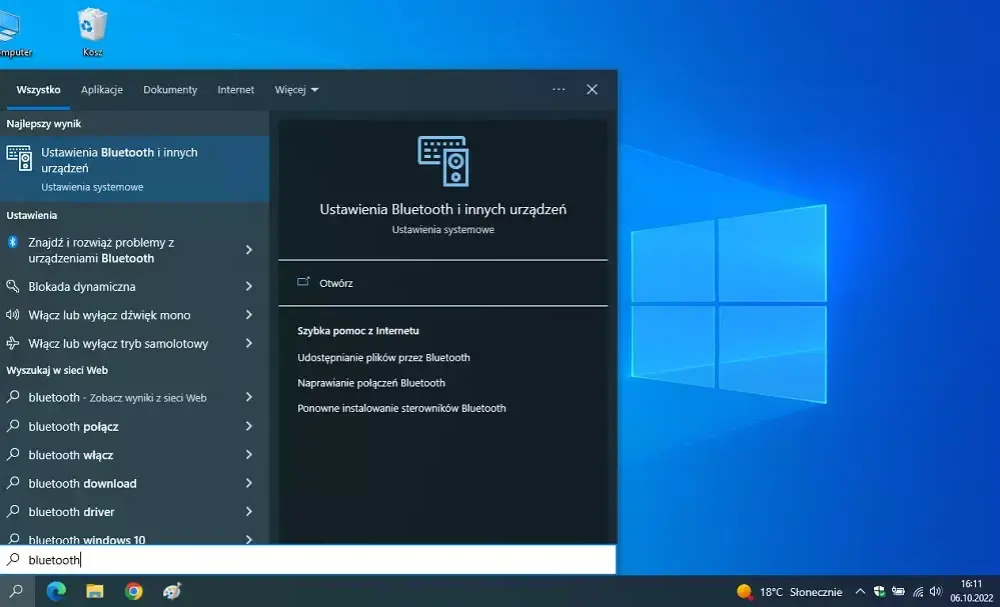Click the sunny weather icon in taskbar
This screenshot has height=607, width=1000.
click(744, 592)
